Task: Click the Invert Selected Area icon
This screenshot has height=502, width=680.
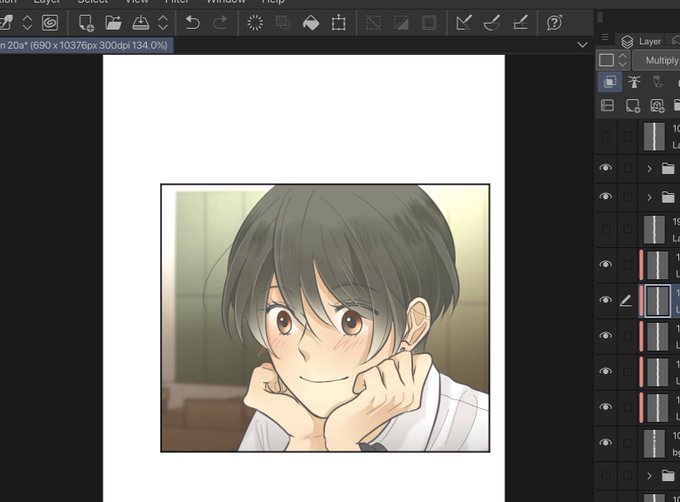Action: (401, 23)
